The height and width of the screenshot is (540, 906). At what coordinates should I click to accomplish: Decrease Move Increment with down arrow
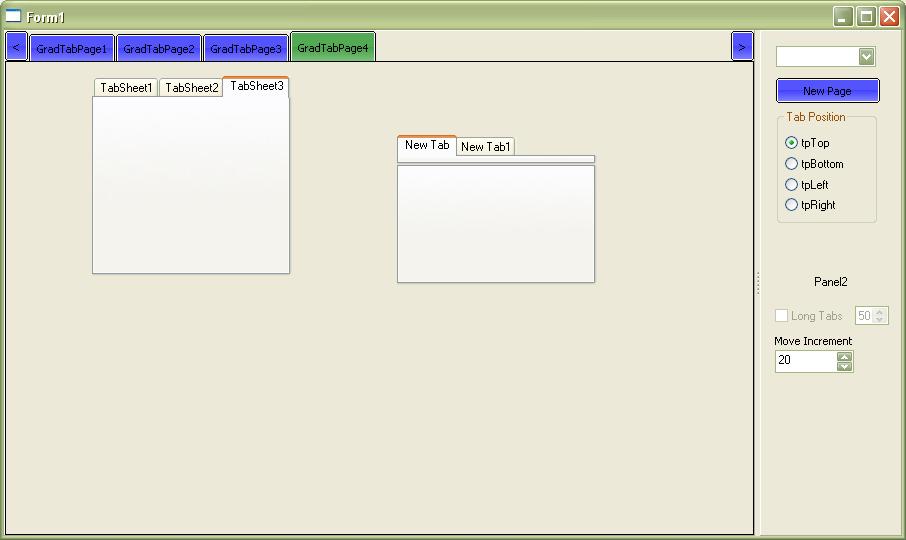845,366
